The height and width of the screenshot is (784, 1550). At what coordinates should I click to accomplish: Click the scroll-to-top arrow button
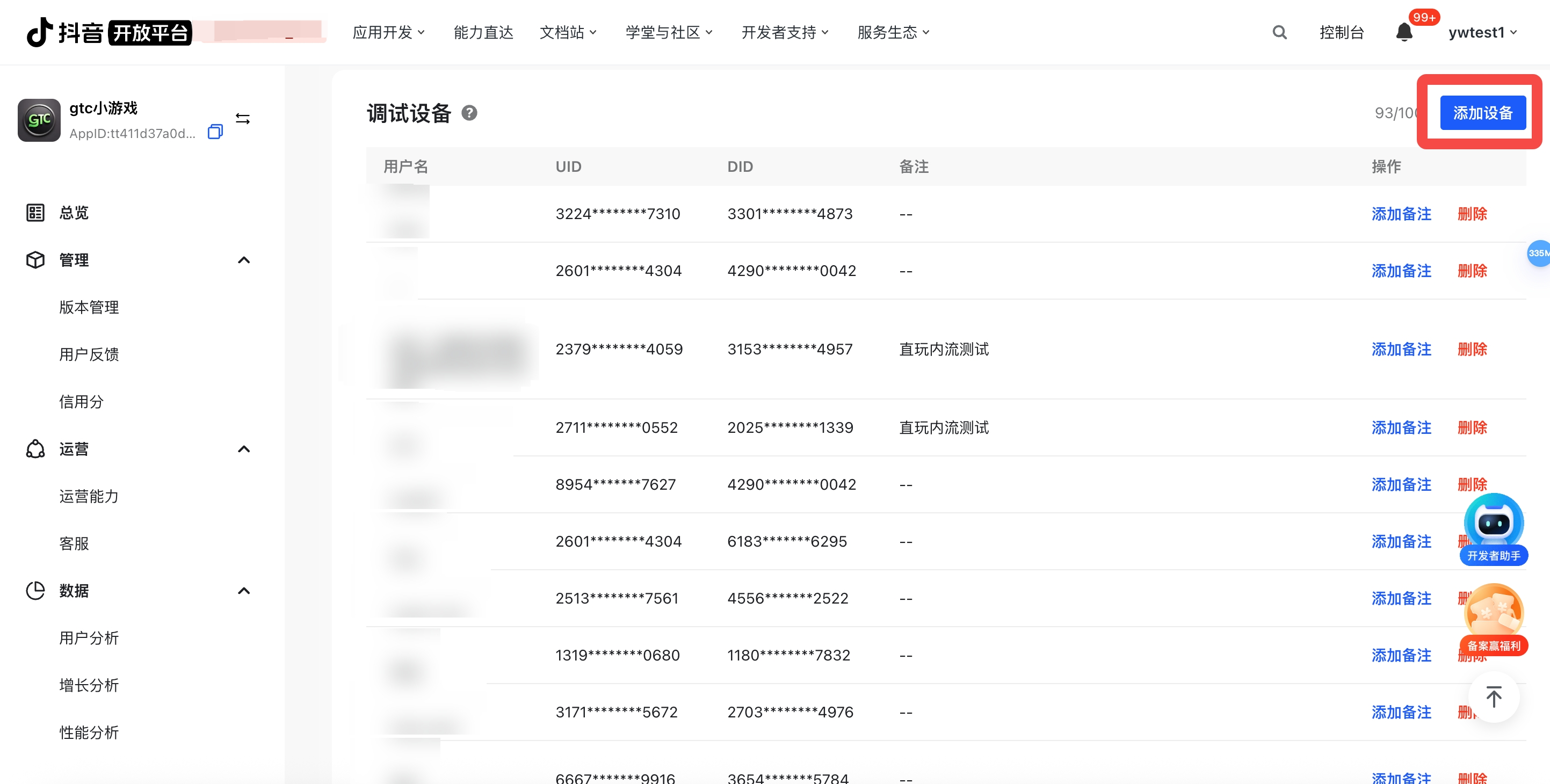point(1494,697)
